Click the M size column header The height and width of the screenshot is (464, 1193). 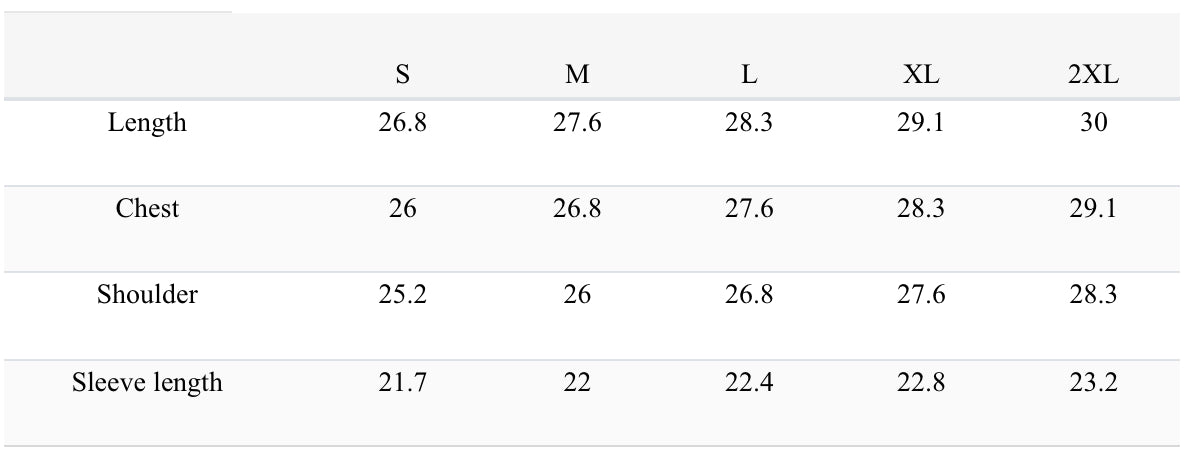pyautogui.click(x=577, y=76)
